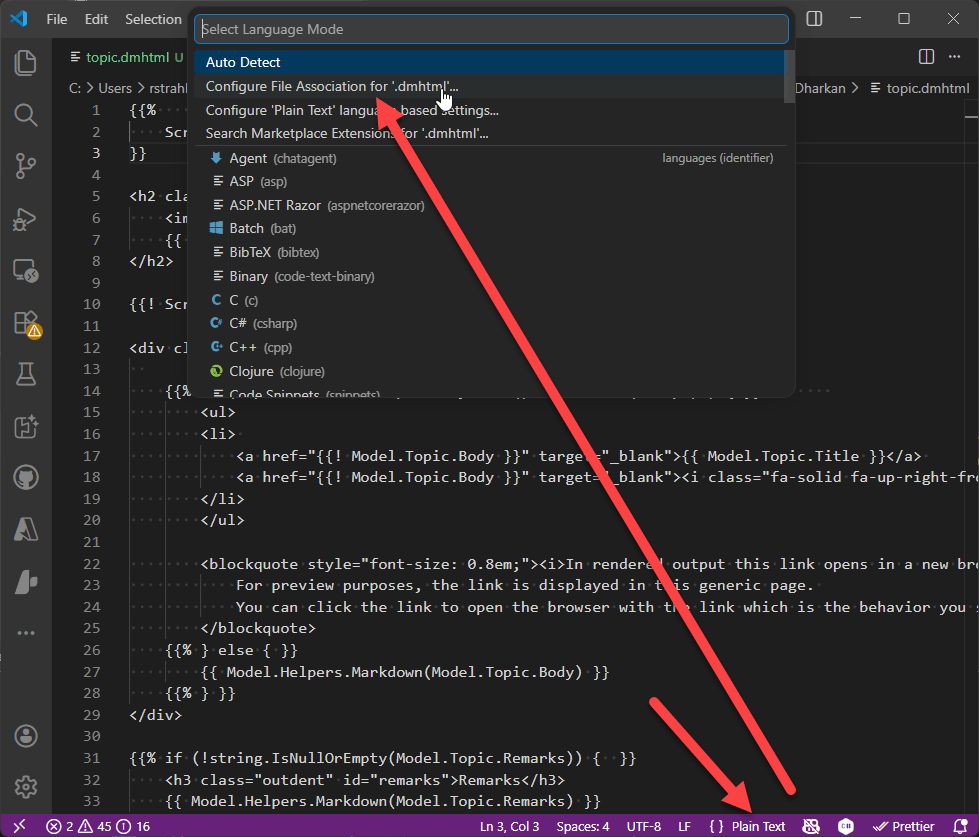Change end of line sequence LF
The height and width of the screenshot is (837, 979).
click(x=684, y=826)
